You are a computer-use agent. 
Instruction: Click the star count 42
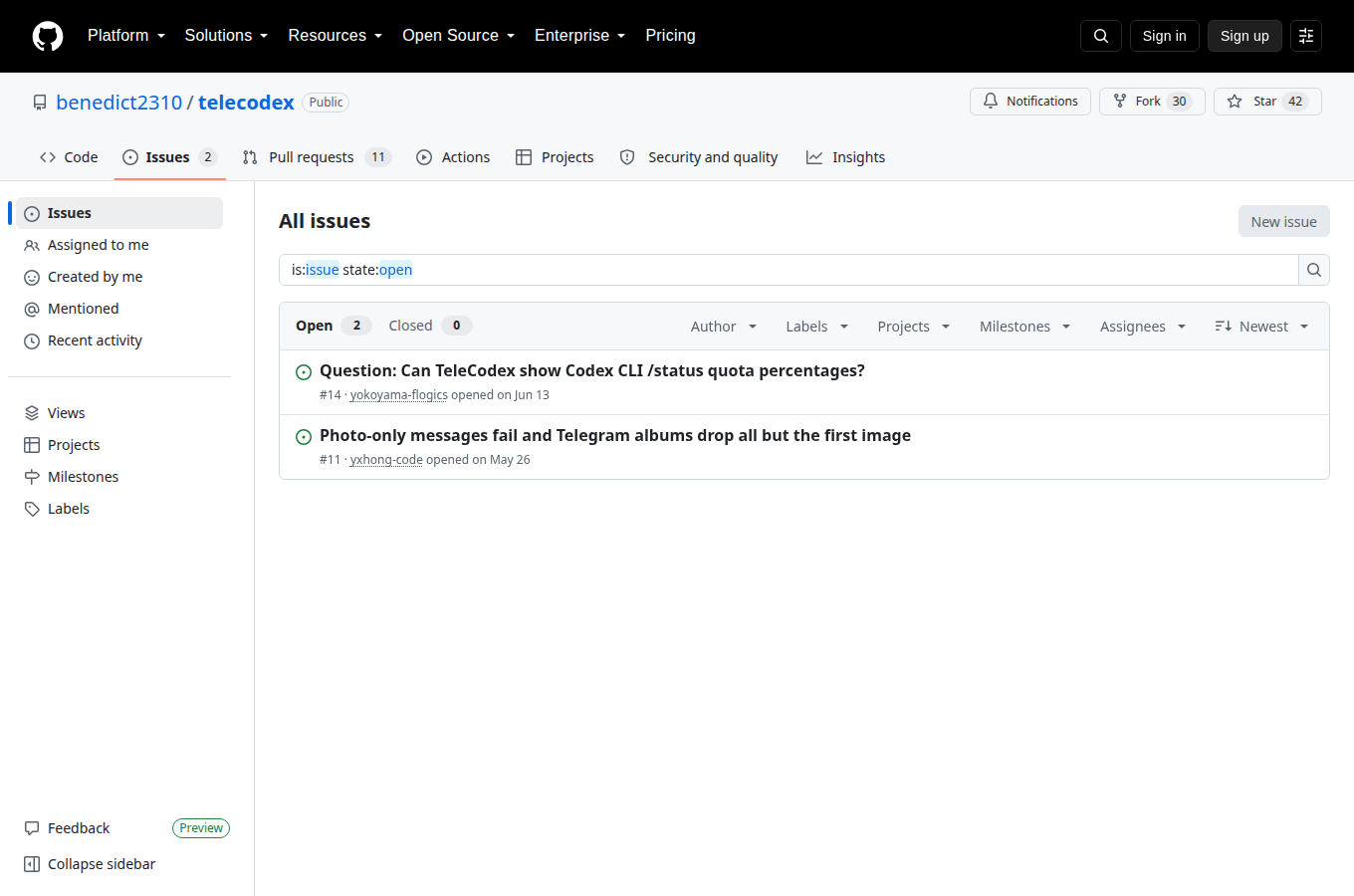click(1295, 102)
